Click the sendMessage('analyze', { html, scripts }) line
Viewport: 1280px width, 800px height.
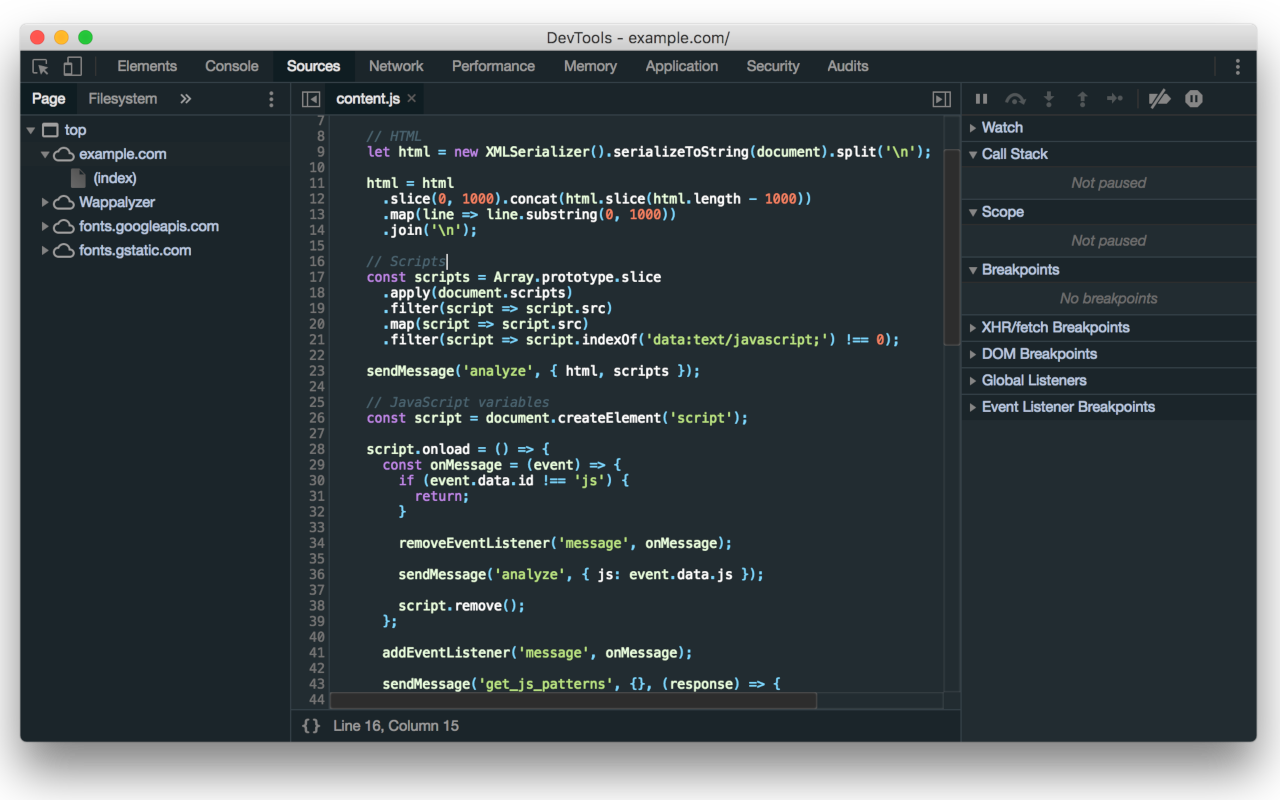pos(533,371)
